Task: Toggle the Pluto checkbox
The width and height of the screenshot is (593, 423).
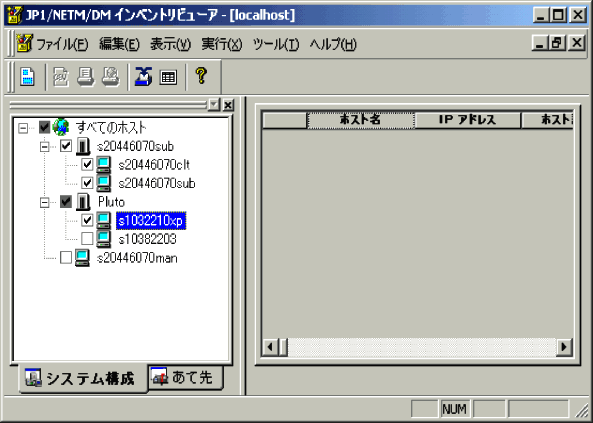Action: click(x=66, y=201)
